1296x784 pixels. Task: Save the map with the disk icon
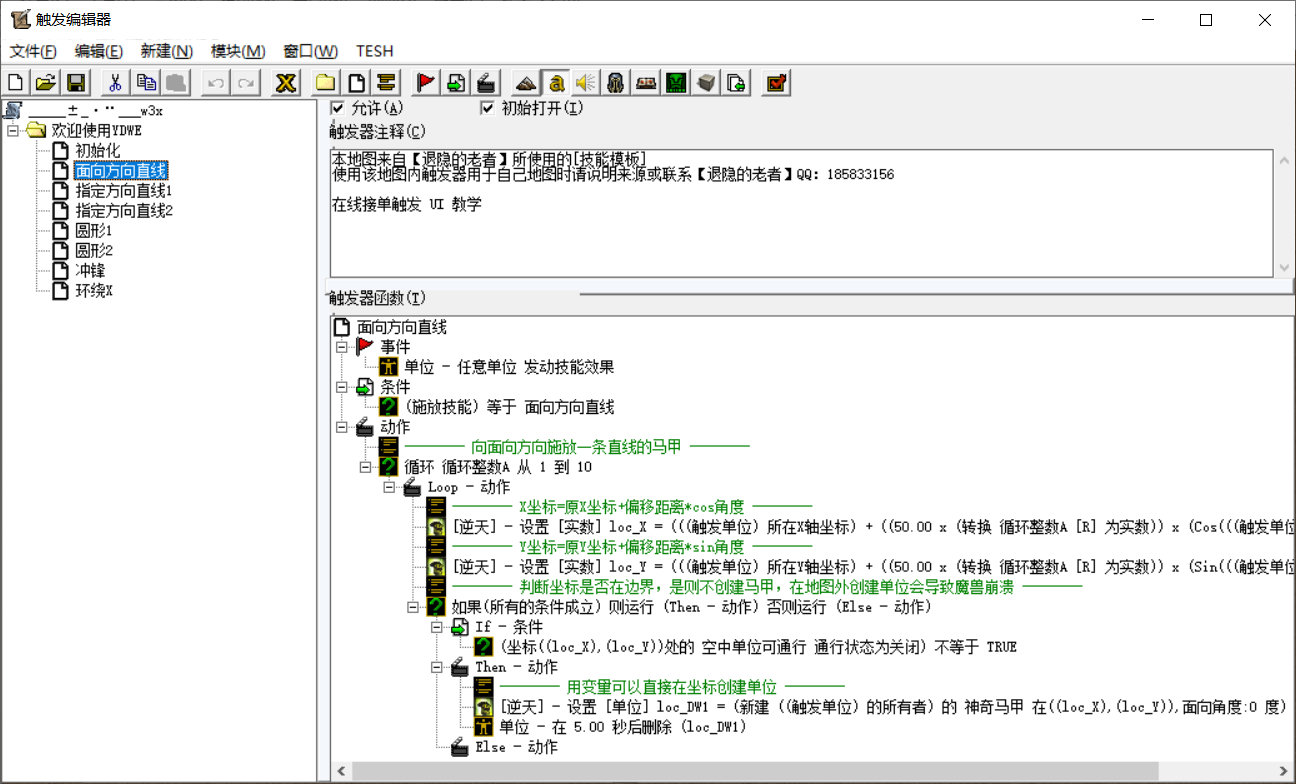click(x=74, y=82)
